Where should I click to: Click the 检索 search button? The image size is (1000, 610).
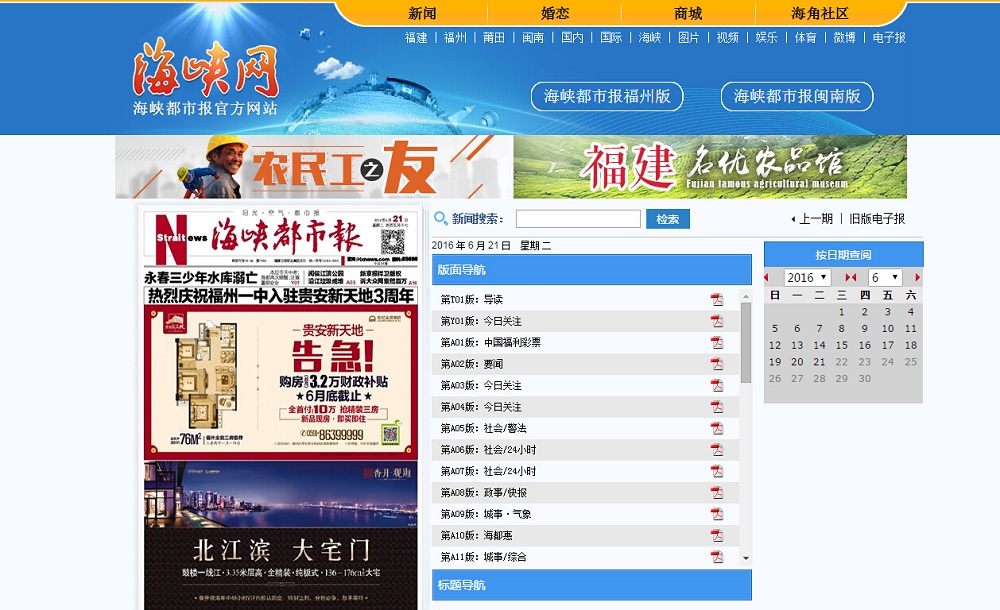(668, 219)
